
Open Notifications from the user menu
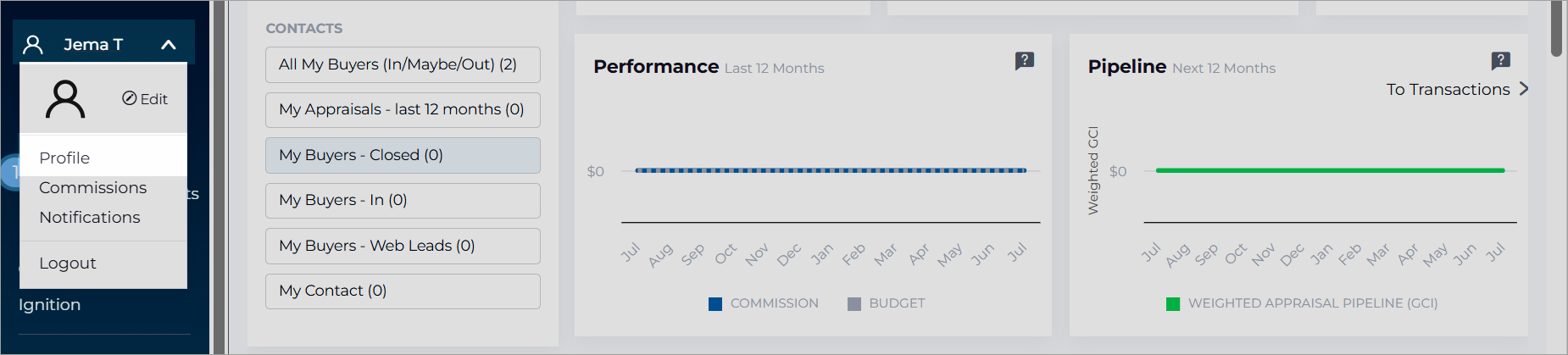pos(90,217)
